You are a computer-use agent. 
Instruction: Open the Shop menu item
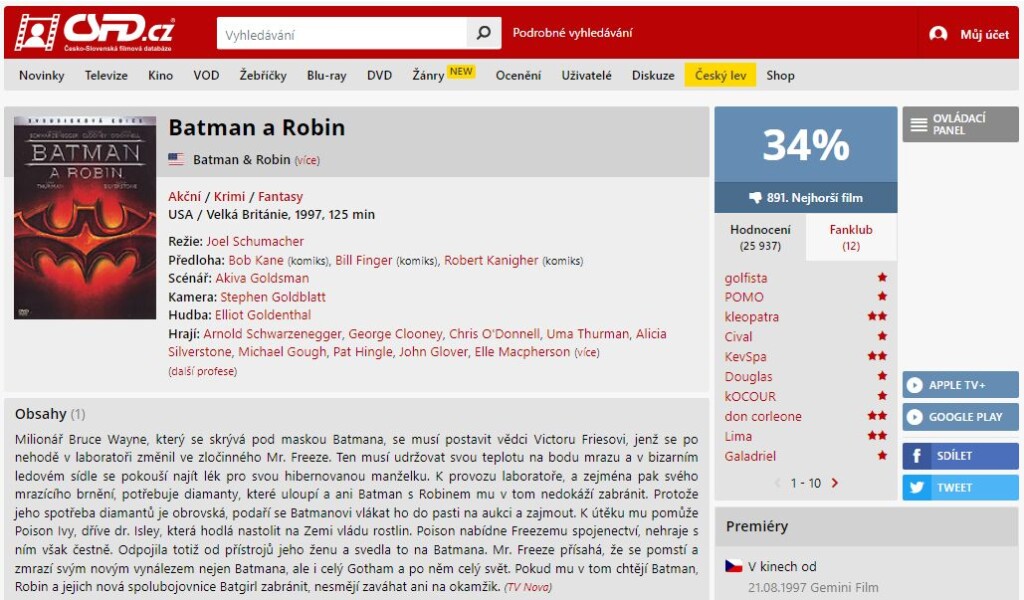pos(780,76)
